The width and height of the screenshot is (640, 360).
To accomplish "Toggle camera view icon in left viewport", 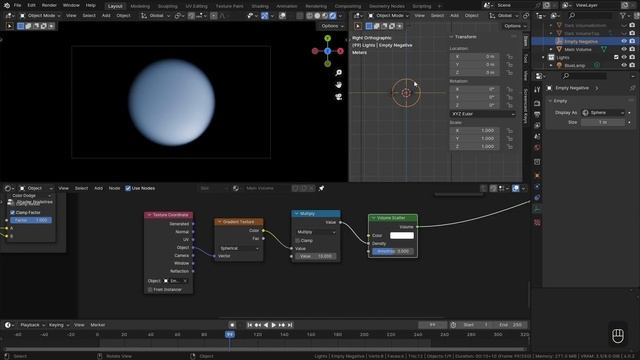I will click(338, 97).
